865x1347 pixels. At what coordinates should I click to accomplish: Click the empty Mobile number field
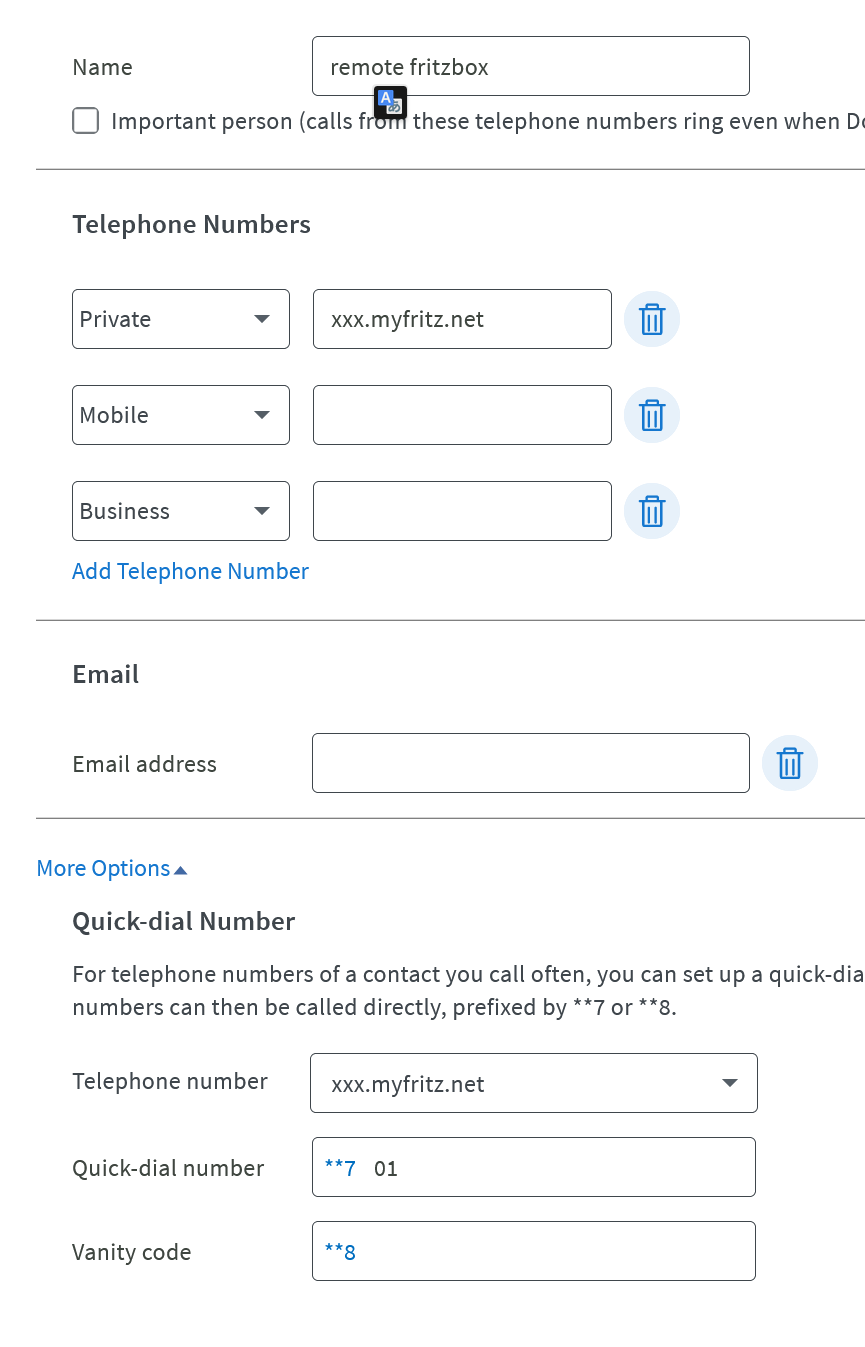coord(462,415)
